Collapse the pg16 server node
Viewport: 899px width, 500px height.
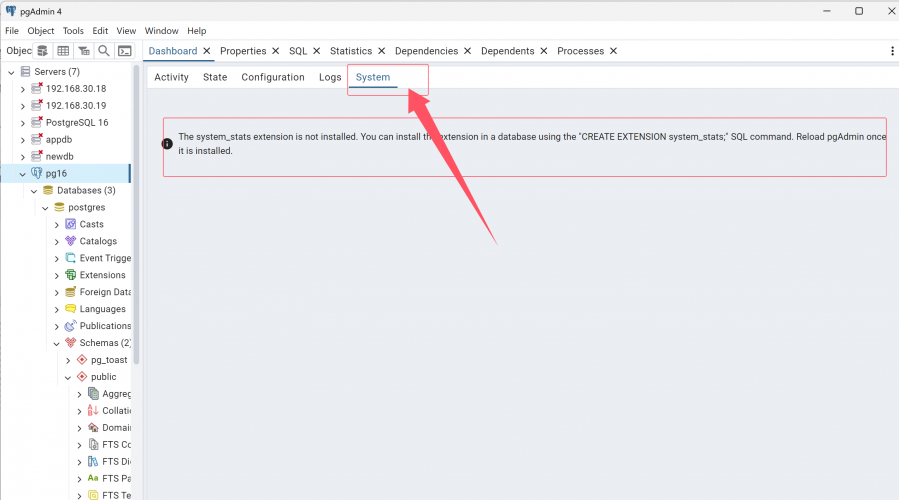22,174
